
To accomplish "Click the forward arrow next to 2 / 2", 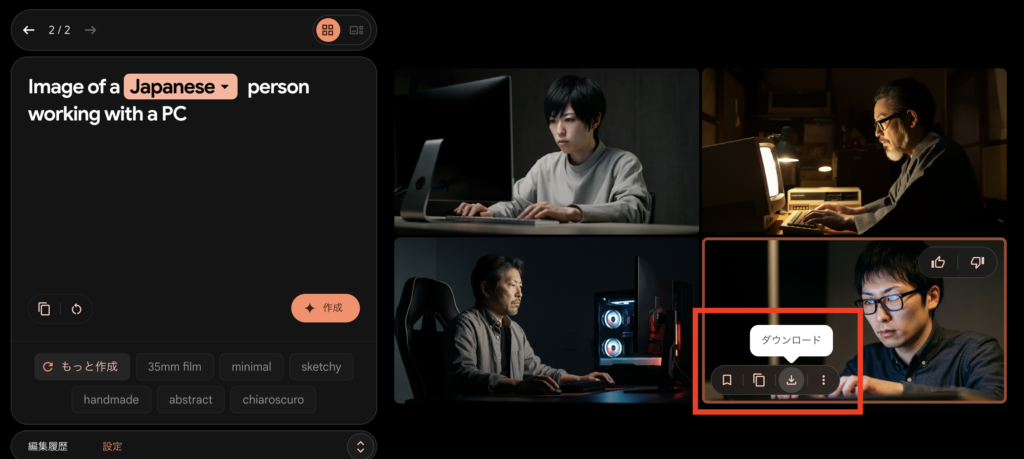I will tap(91, 30).
